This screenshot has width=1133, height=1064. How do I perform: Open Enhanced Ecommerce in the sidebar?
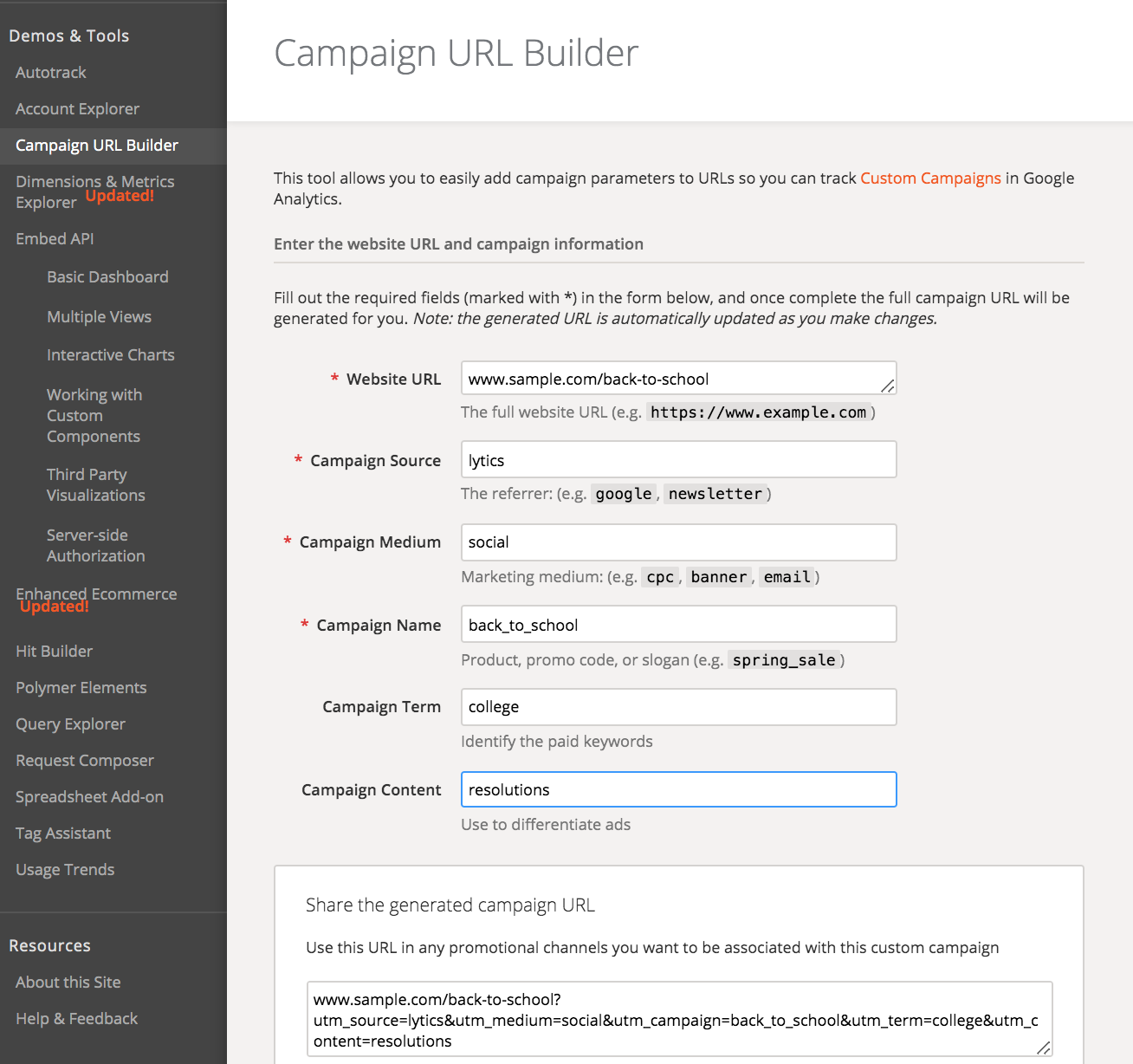click(96, 594)
